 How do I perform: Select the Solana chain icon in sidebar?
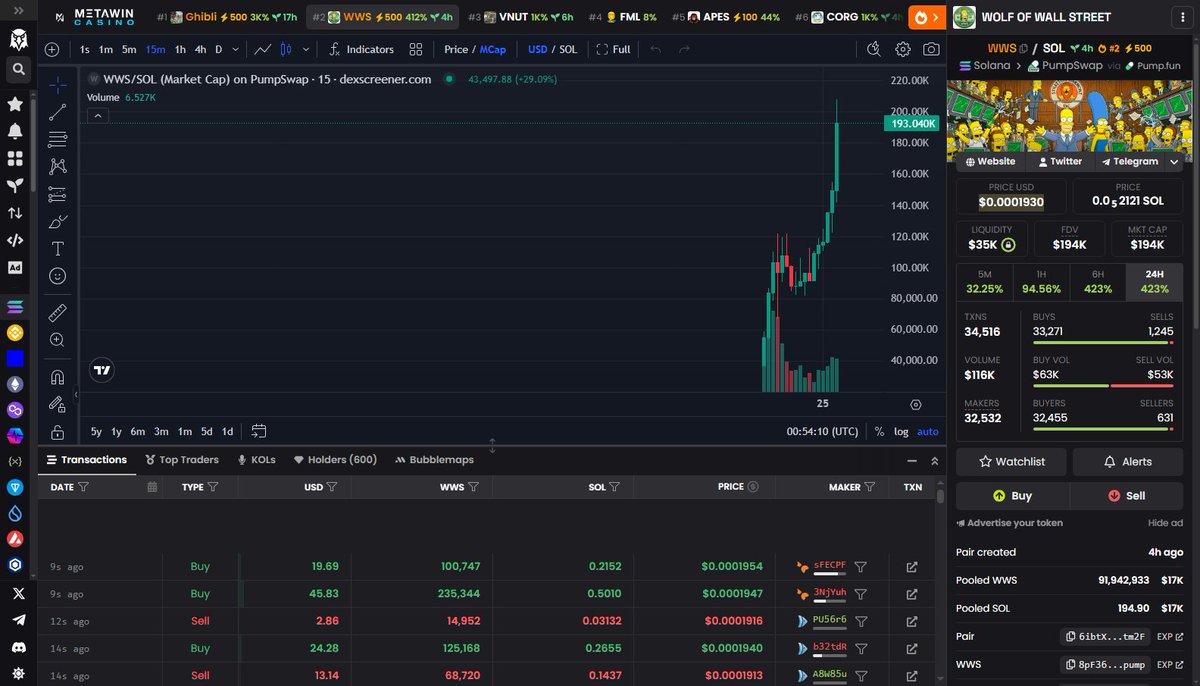[15, 307]
